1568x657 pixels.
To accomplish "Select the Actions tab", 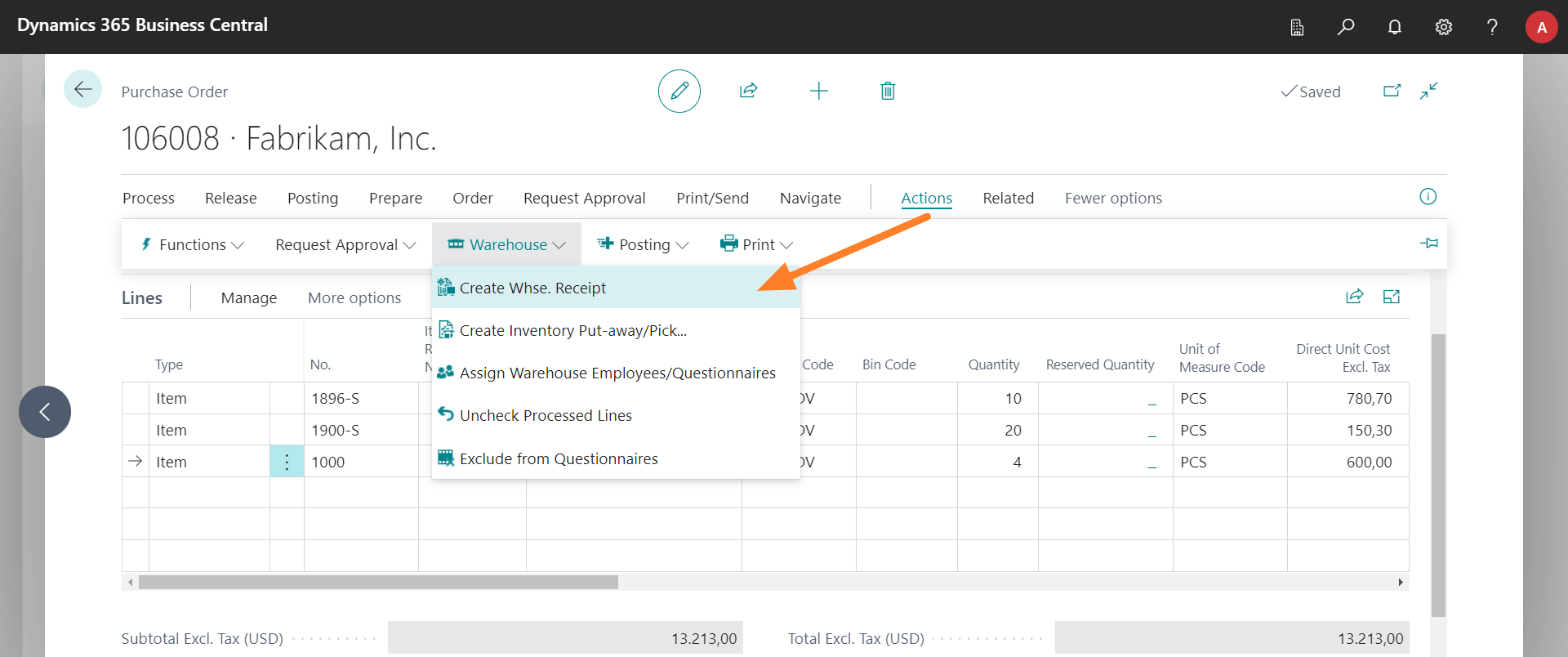I will tap(927, 198).
